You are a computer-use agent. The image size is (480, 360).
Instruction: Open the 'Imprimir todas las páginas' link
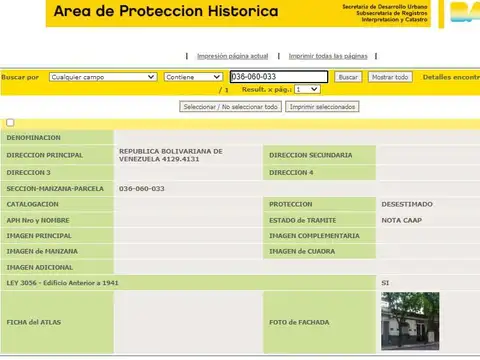[x=328, y=56]
